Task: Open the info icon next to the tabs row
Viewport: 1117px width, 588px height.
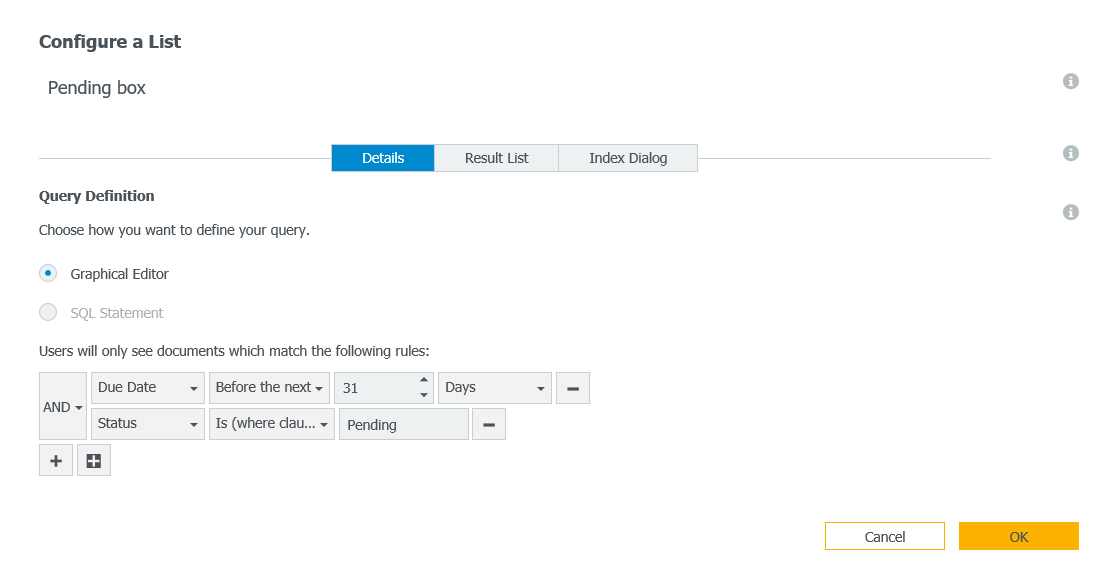Action: (x=1070, y=153)
